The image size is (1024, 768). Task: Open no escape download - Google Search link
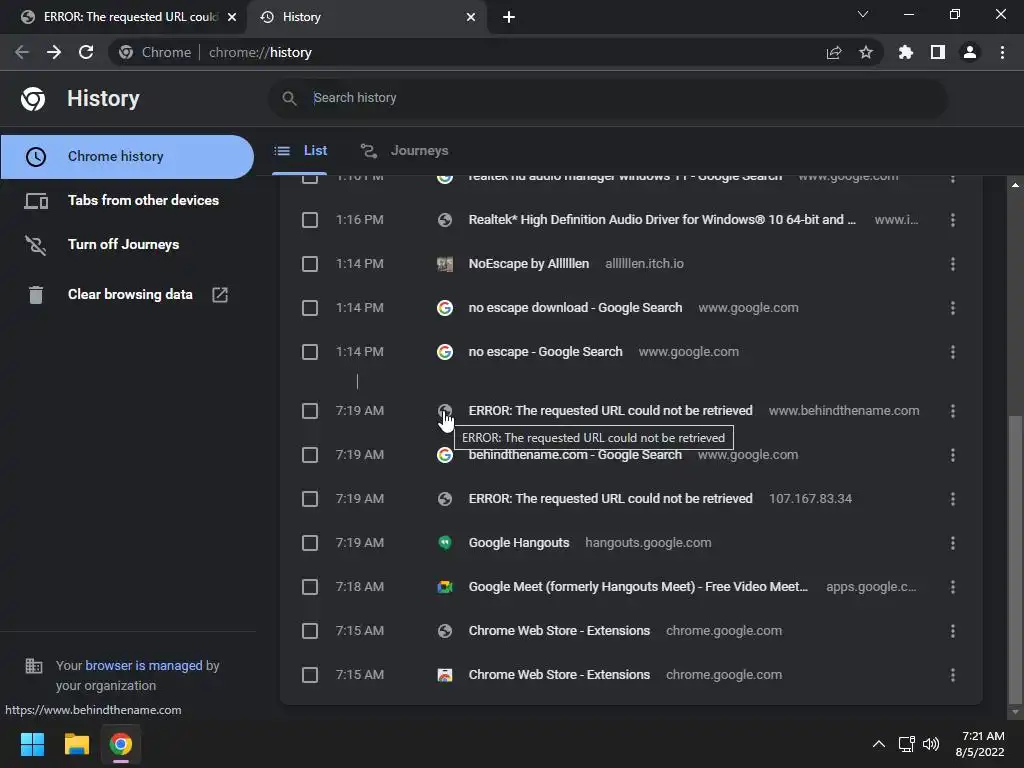[x=575, y=308]
